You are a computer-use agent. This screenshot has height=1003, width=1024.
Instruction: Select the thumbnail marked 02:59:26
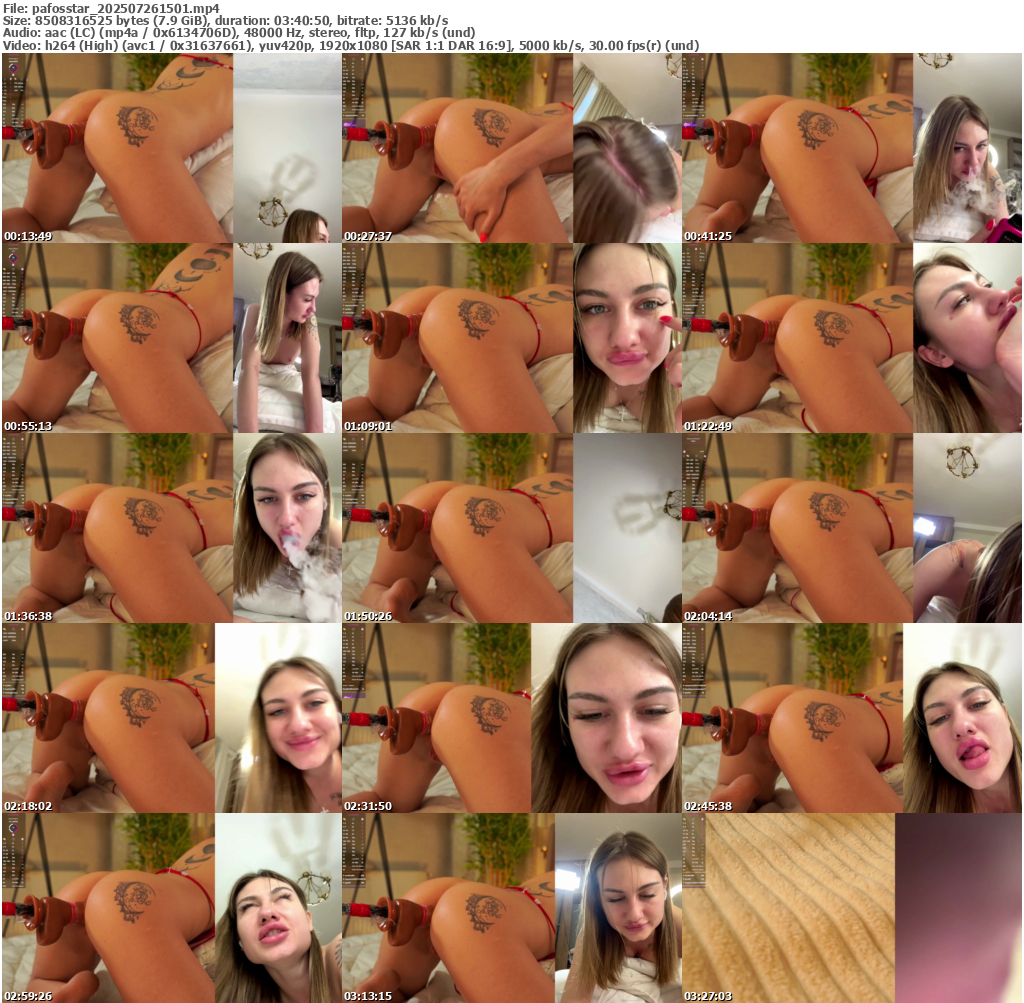[x=171, y=908]
